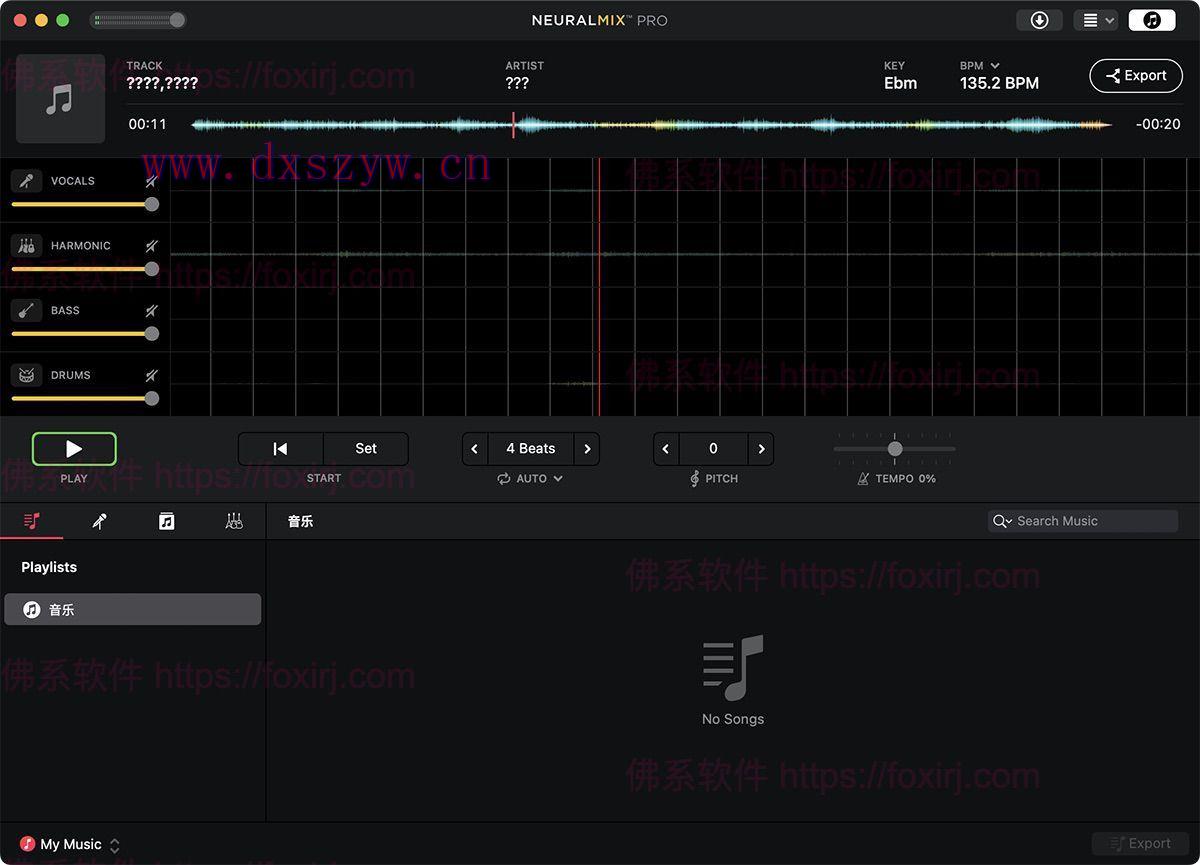Click the 00:11 elapsed time
The image size is (1200, 865).
pyautogui.click(x=147, y=124)
